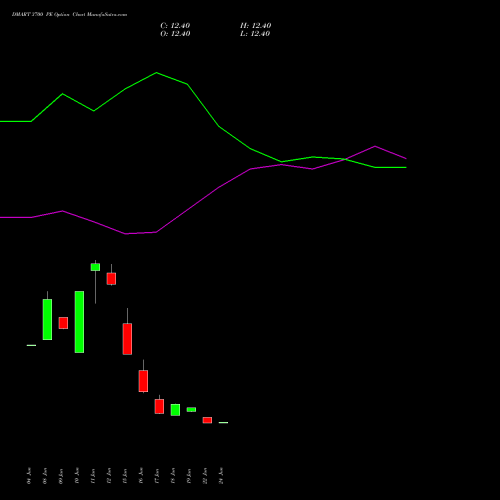This screenshot has height=500, width=500.
Task: Click the small green candle for 19 Jun
Action: (x=191, y=410)
